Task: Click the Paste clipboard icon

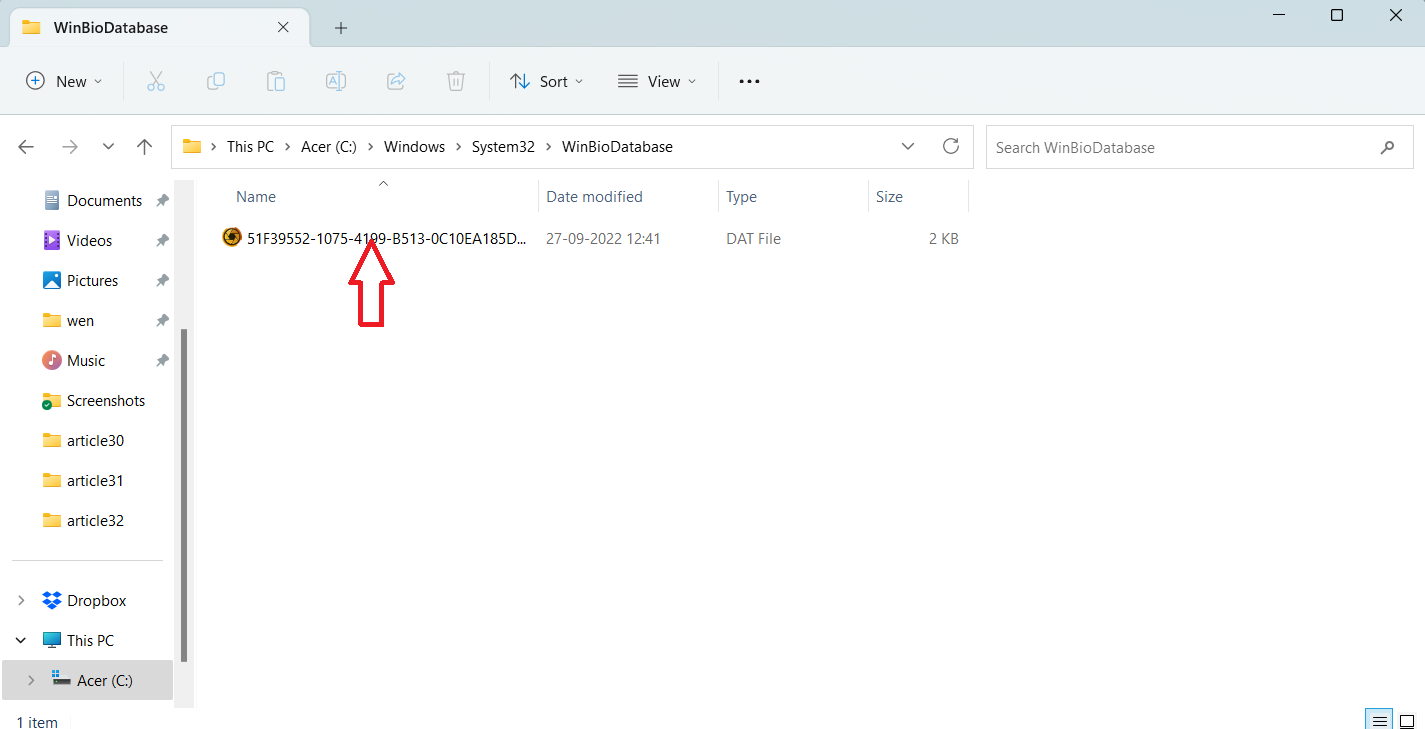Action: click(x=276, y=82)
